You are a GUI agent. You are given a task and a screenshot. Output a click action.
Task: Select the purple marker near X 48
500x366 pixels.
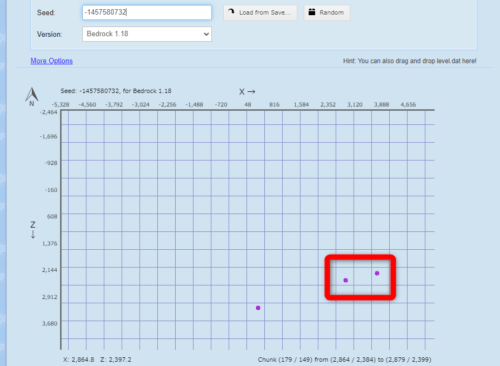[258, 308]
